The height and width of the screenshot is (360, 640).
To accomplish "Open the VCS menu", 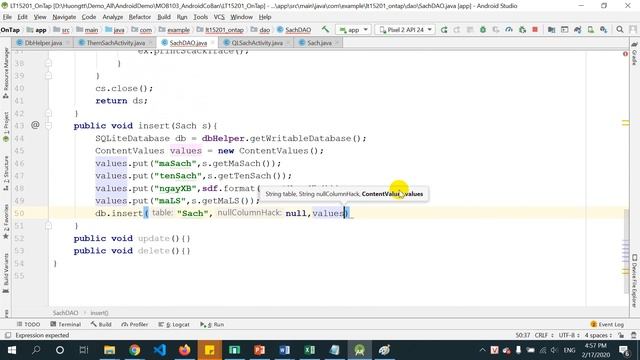I will (219, 17).
